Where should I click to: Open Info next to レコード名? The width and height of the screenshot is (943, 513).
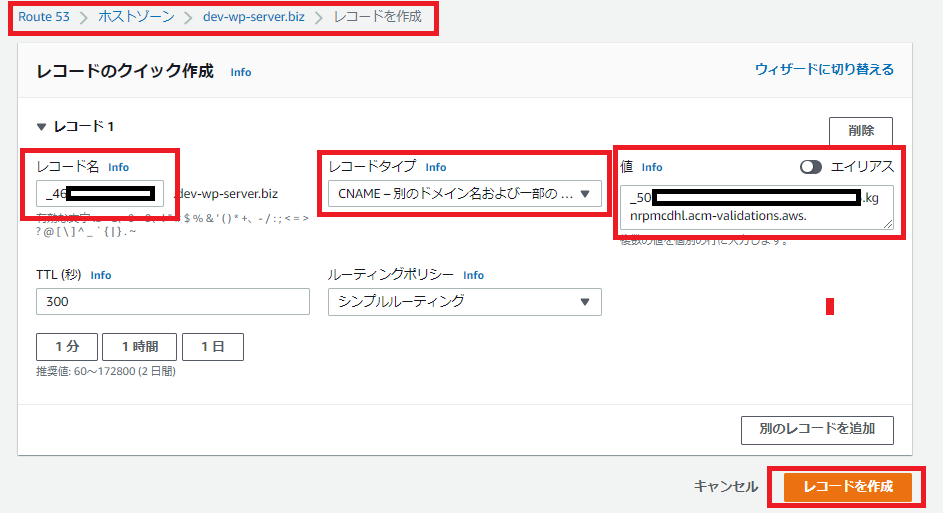(x=118, y=167)
